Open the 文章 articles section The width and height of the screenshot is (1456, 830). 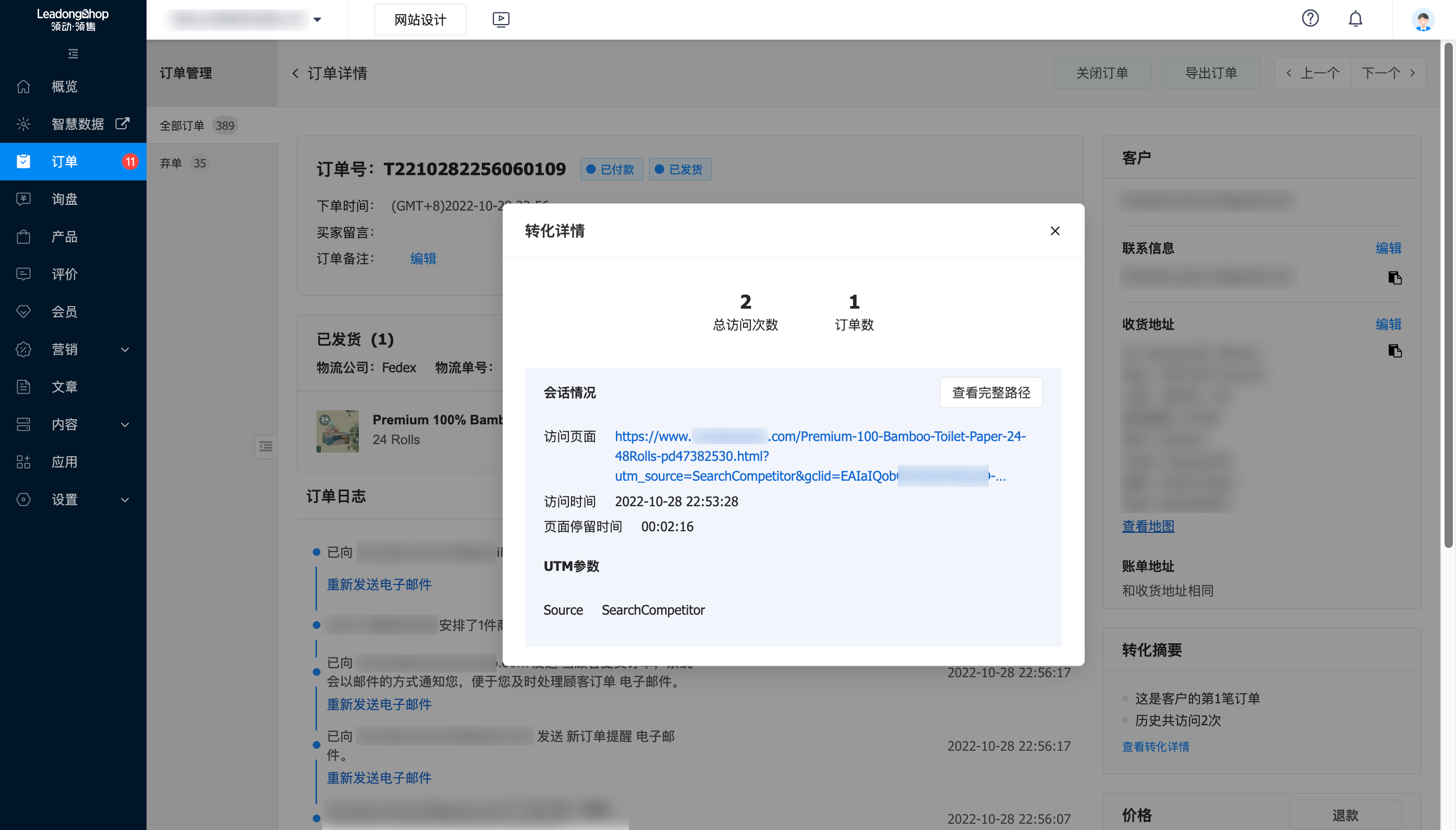pyautogui.click(x=65, y=386)
